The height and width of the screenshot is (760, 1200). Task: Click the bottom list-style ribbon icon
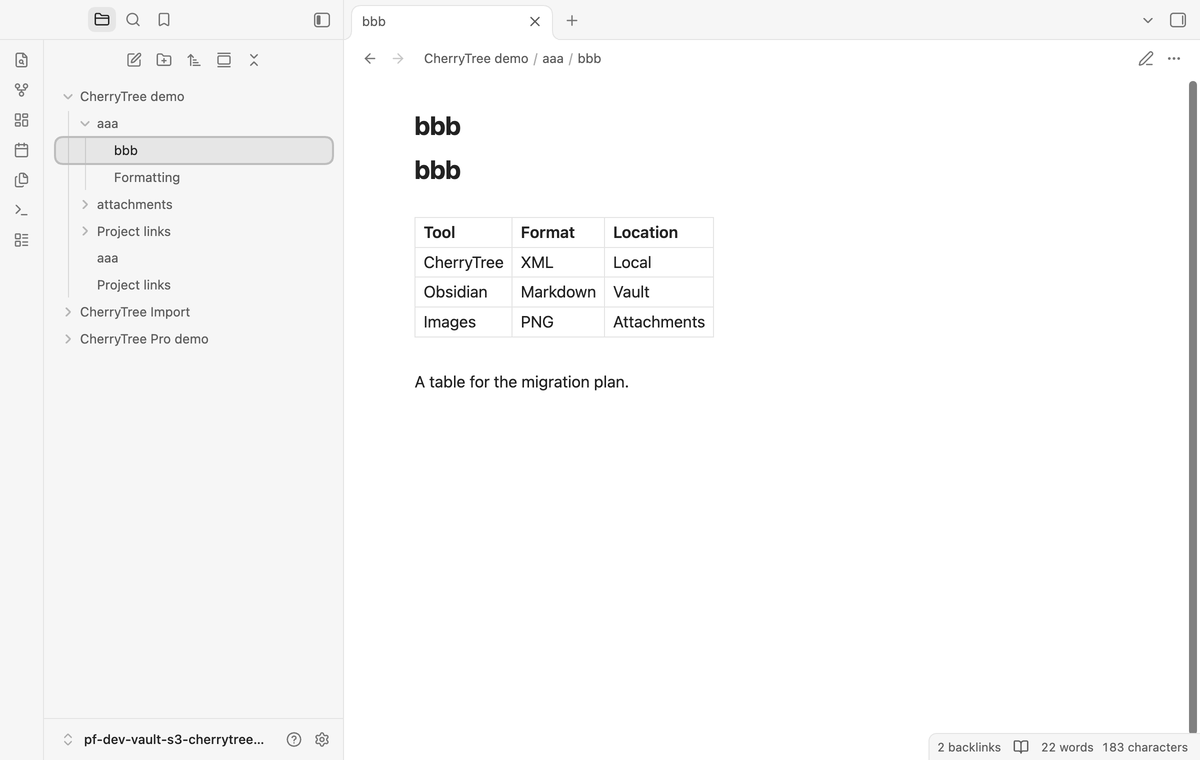click(x=22, y=240)
